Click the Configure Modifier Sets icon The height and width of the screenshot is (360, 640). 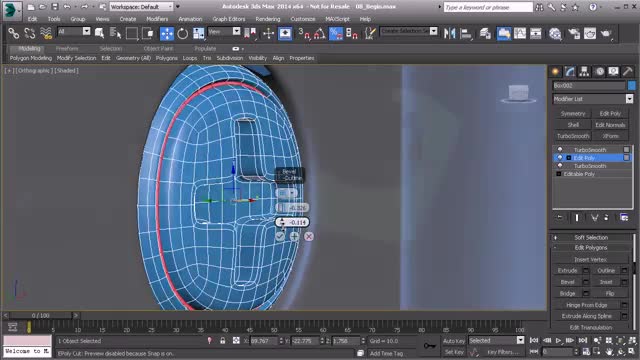pos(624,218)
